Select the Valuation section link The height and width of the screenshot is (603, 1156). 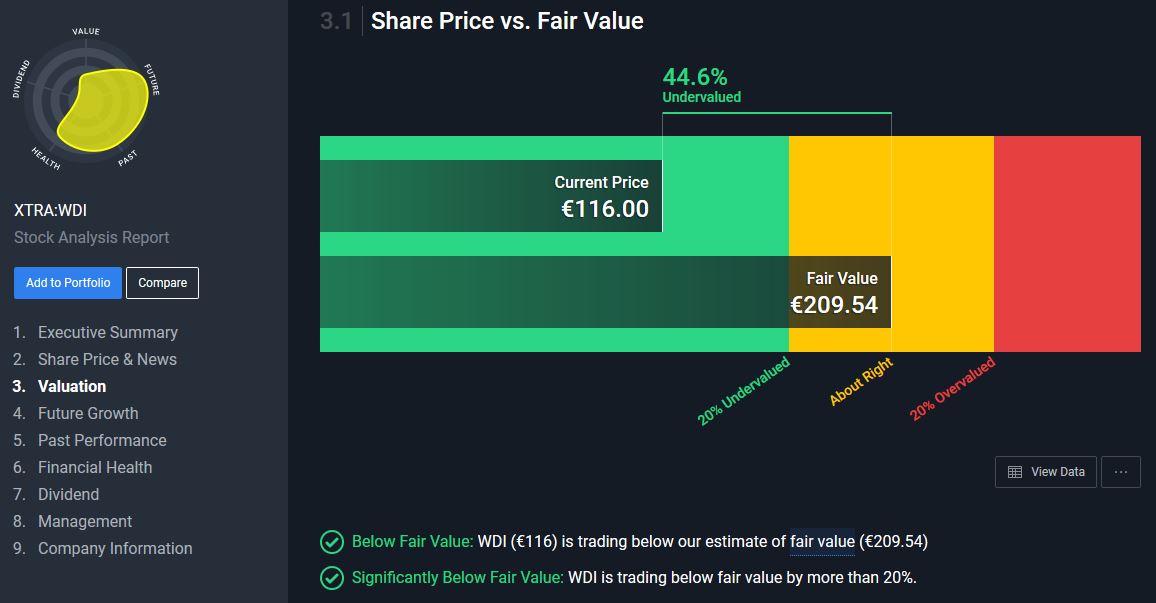(x=72, y=386)
